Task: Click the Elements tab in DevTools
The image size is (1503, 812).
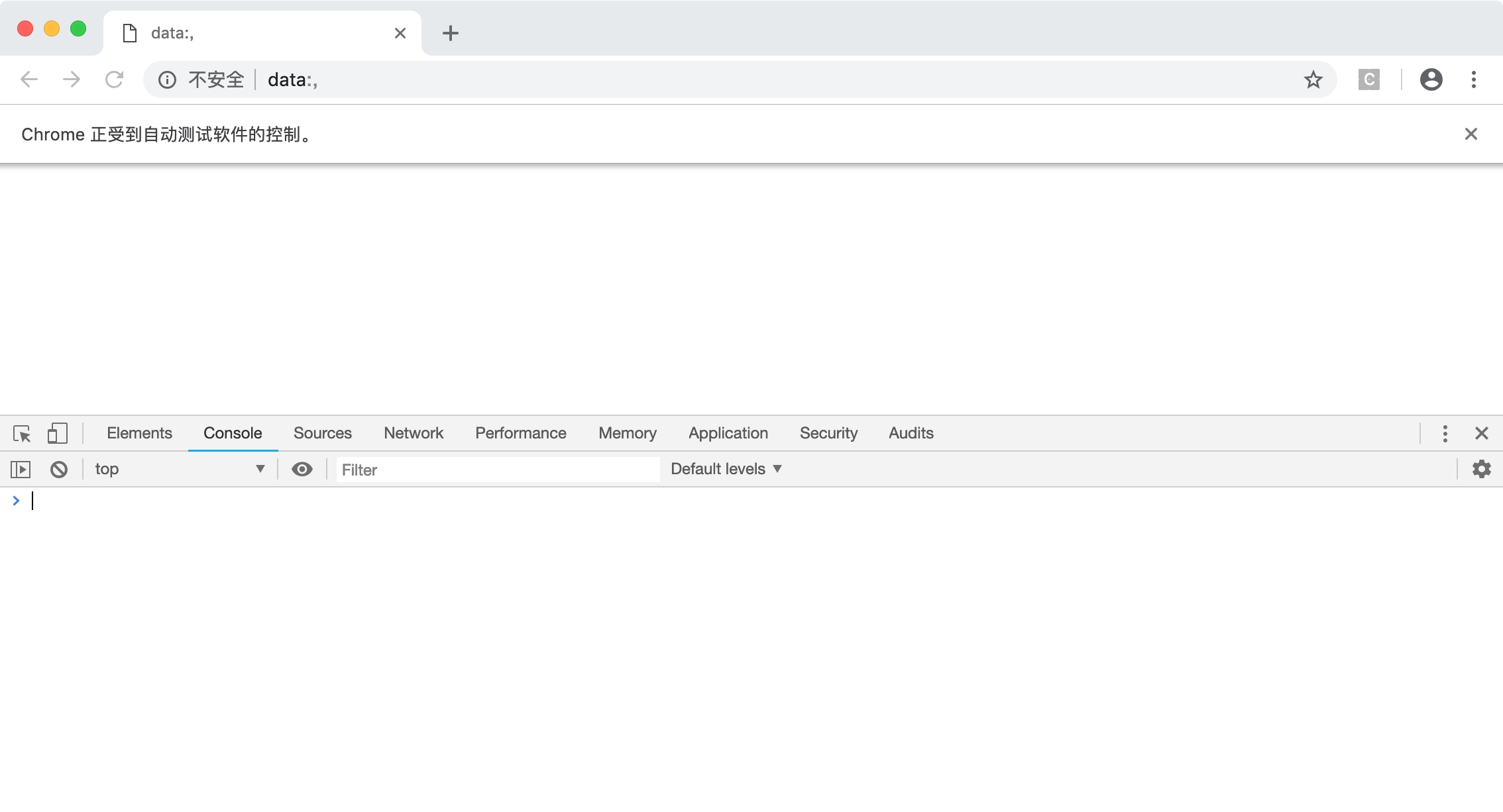Action: click(139, 433)
